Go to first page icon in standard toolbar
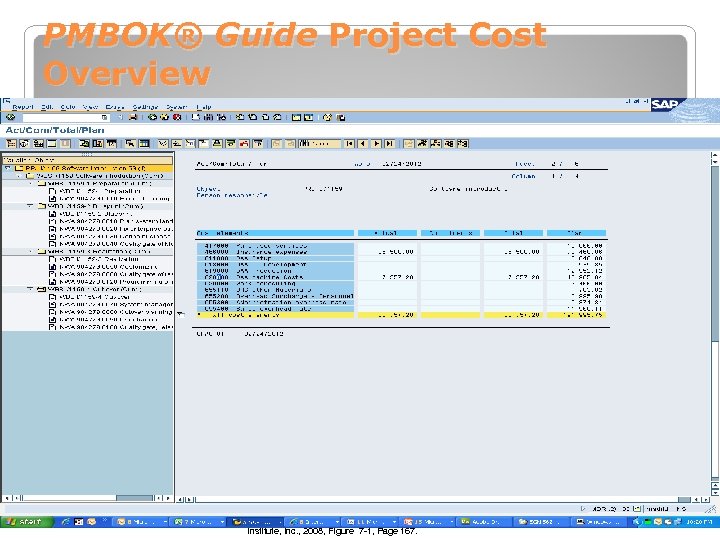720x540 pixels. click(240, 118)
